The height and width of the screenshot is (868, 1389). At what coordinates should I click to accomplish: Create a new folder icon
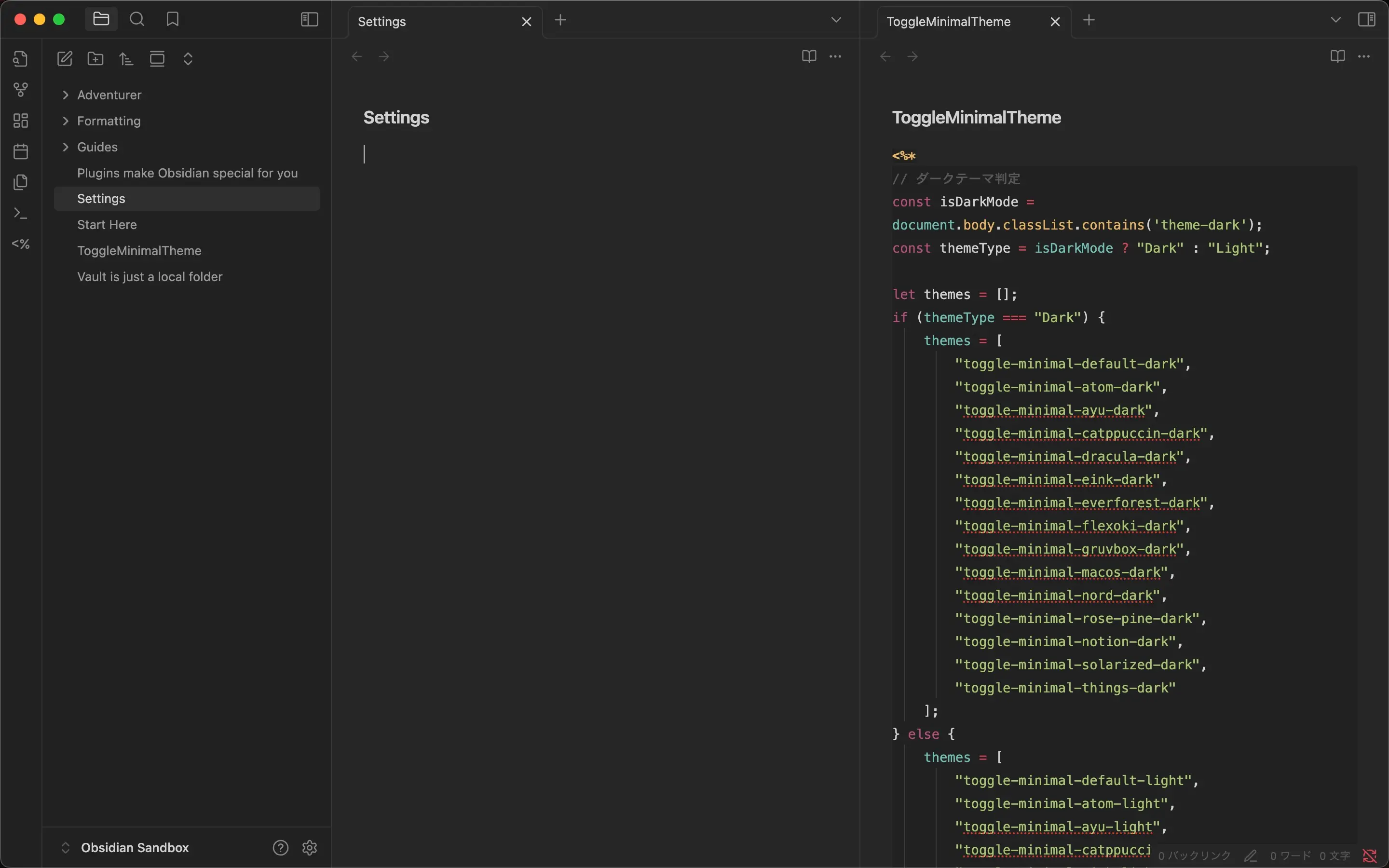[95, 58]
